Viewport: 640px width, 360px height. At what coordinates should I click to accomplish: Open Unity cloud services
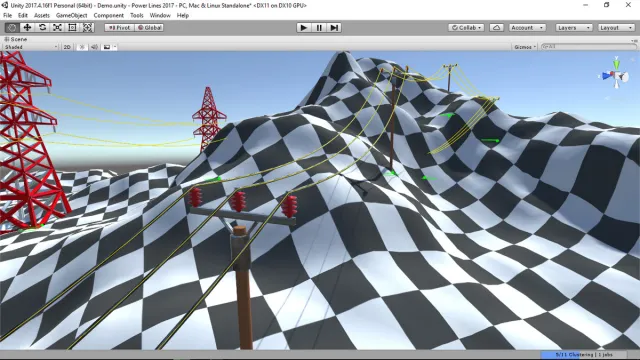tap(496, 27)
